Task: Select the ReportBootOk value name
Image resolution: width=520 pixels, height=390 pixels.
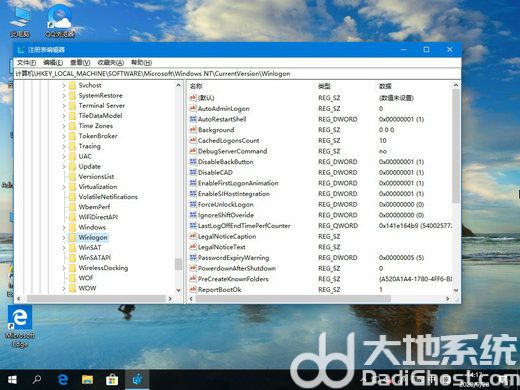Action: 219,290
